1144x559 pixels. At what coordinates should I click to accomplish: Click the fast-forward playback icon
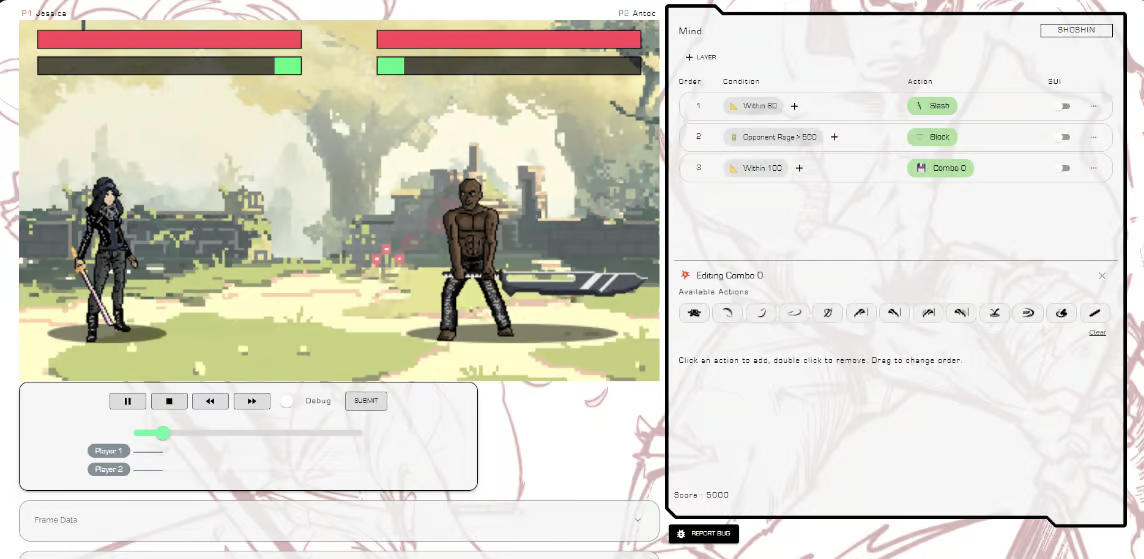pyautogui.click(x=252, y=401)
